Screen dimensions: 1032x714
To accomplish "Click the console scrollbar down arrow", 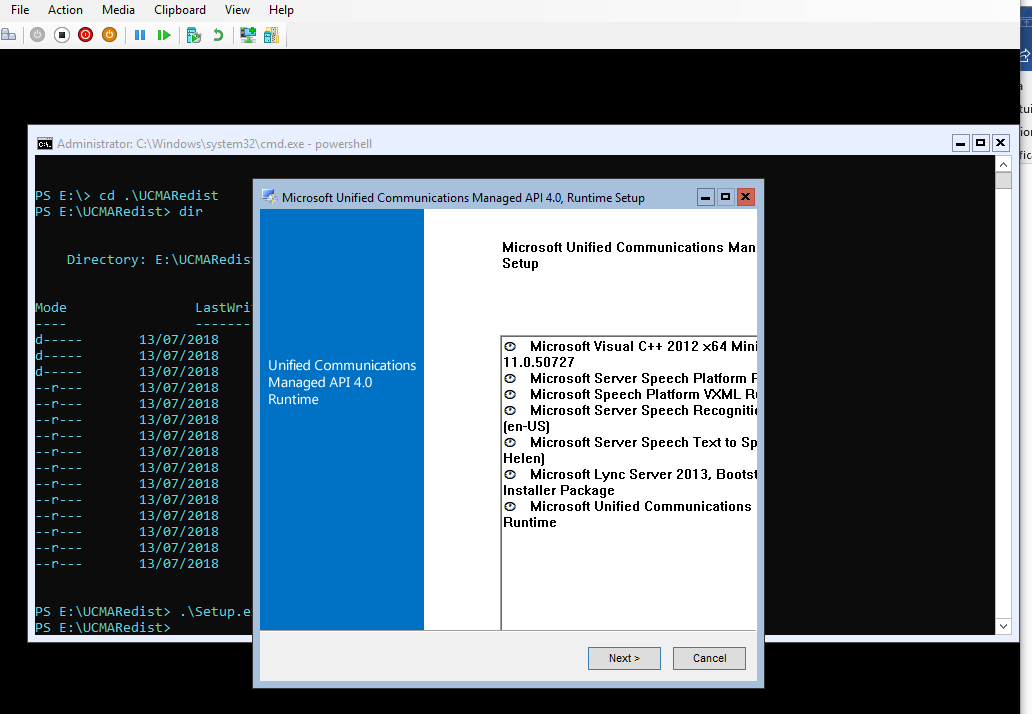I will click(x=1003, y=626).
